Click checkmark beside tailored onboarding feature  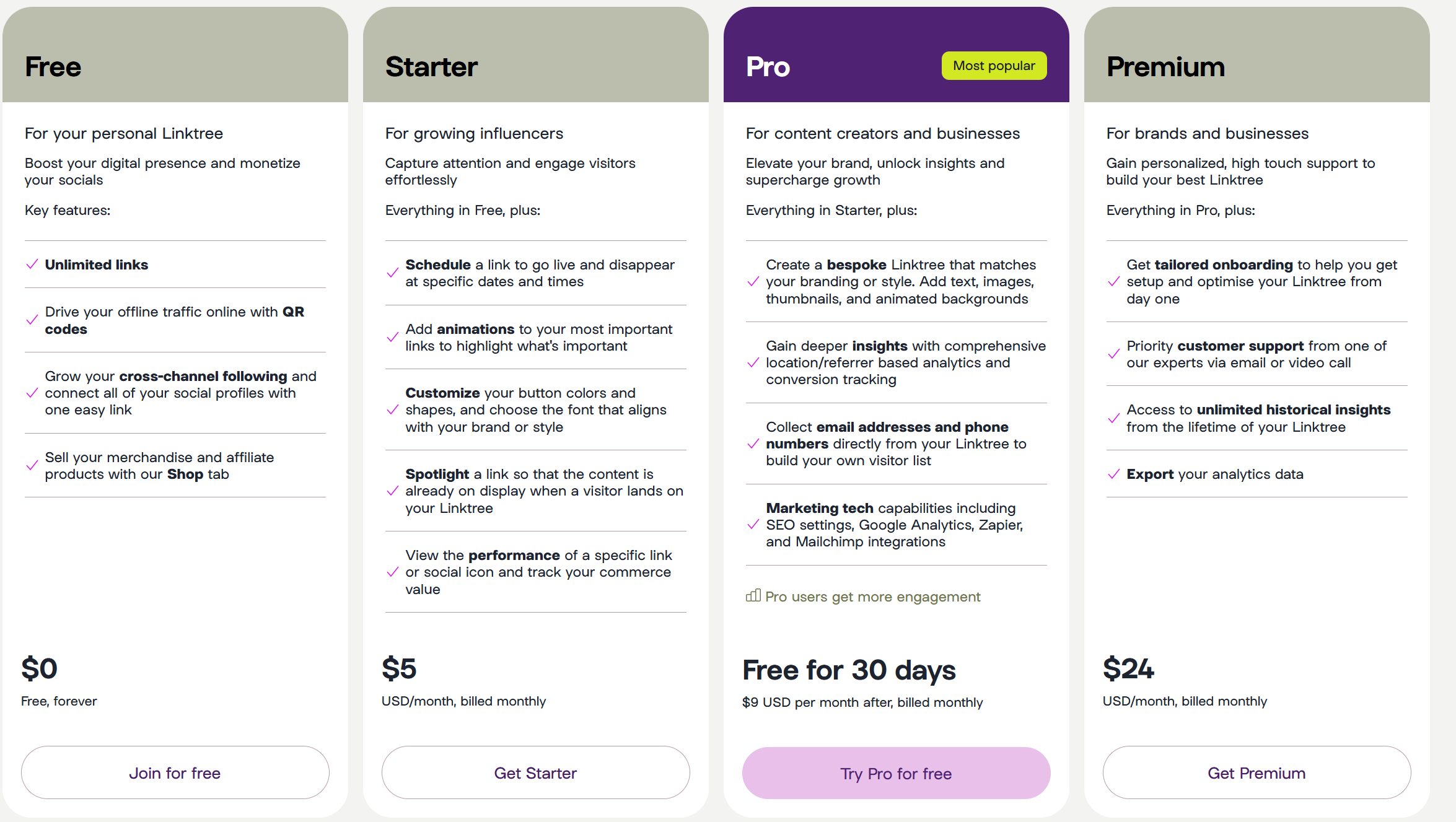[1114, 282]
